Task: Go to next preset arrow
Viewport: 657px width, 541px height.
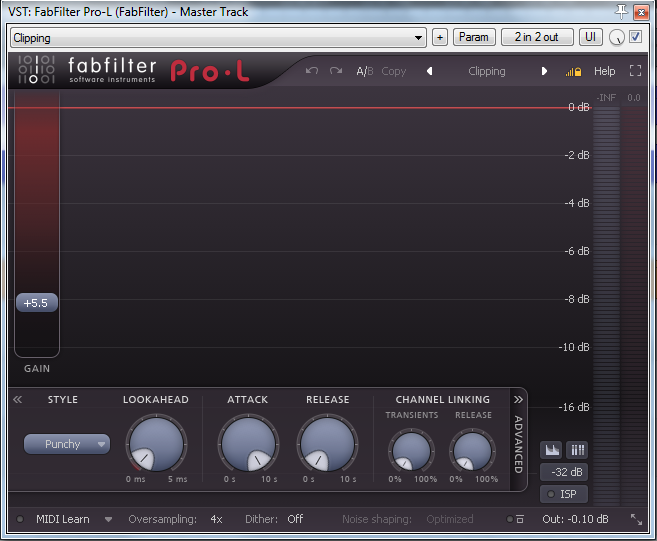Action: (x=544, y=71)
